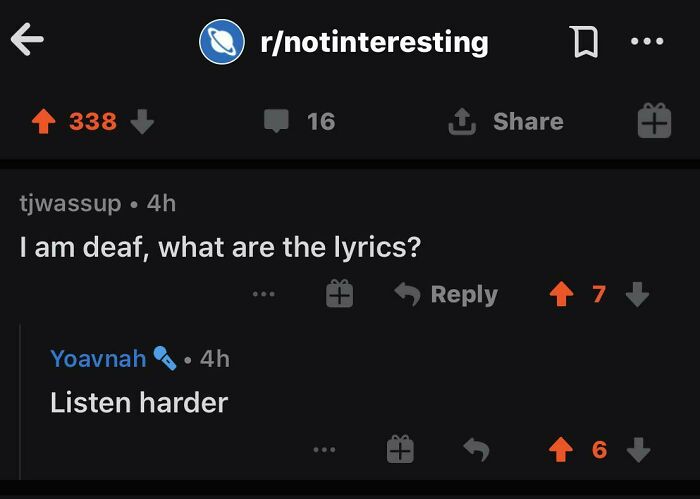The height and width of the screenshot is (499, 700).
Task: Upvote the post with 338 points
Action: [x=42, y=122]
